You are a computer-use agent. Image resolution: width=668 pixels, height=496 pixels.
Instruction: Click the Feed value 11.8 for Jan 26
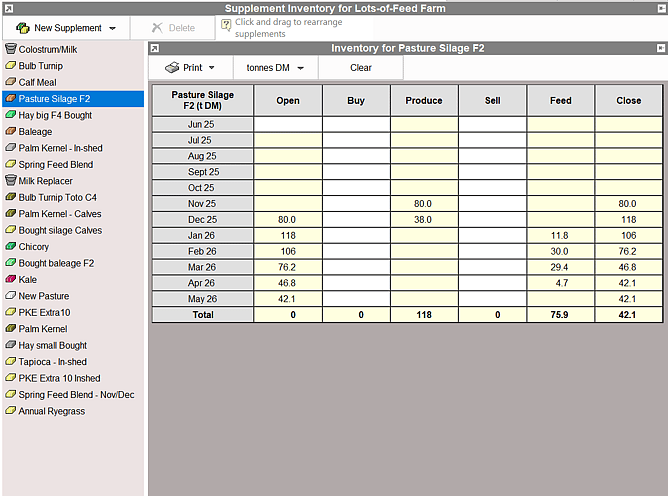tap(561, 235)
